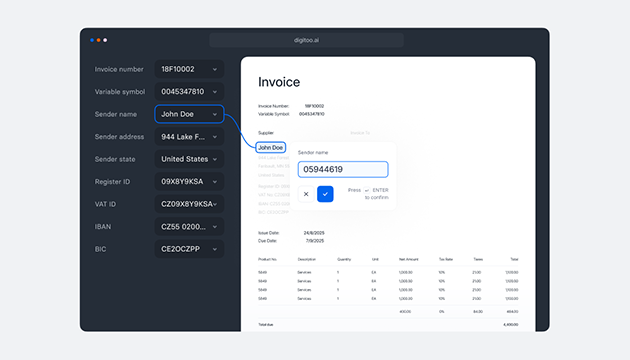
Task: Click the Register ID label in sidebar
Action: tap(112, 182)
